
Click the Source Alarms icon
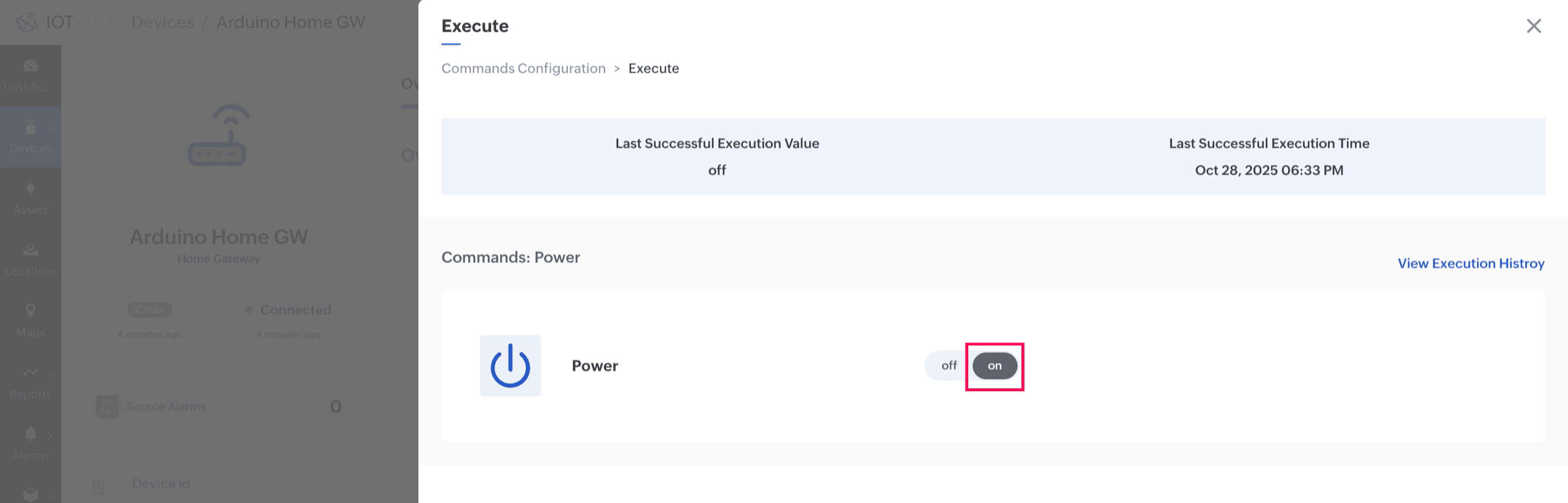pyautogui.click(x=107, y=406)
